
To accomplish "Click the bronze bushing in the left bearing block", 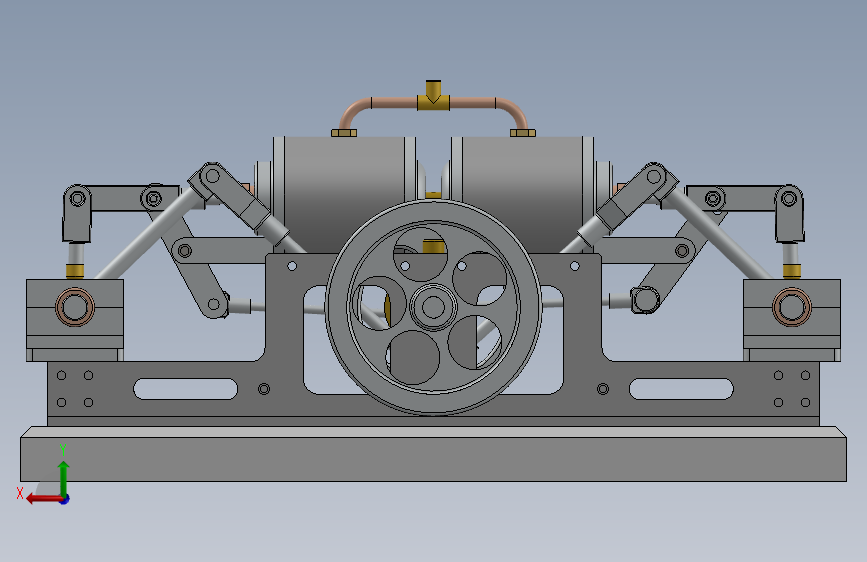I will (x=75, y=306).
